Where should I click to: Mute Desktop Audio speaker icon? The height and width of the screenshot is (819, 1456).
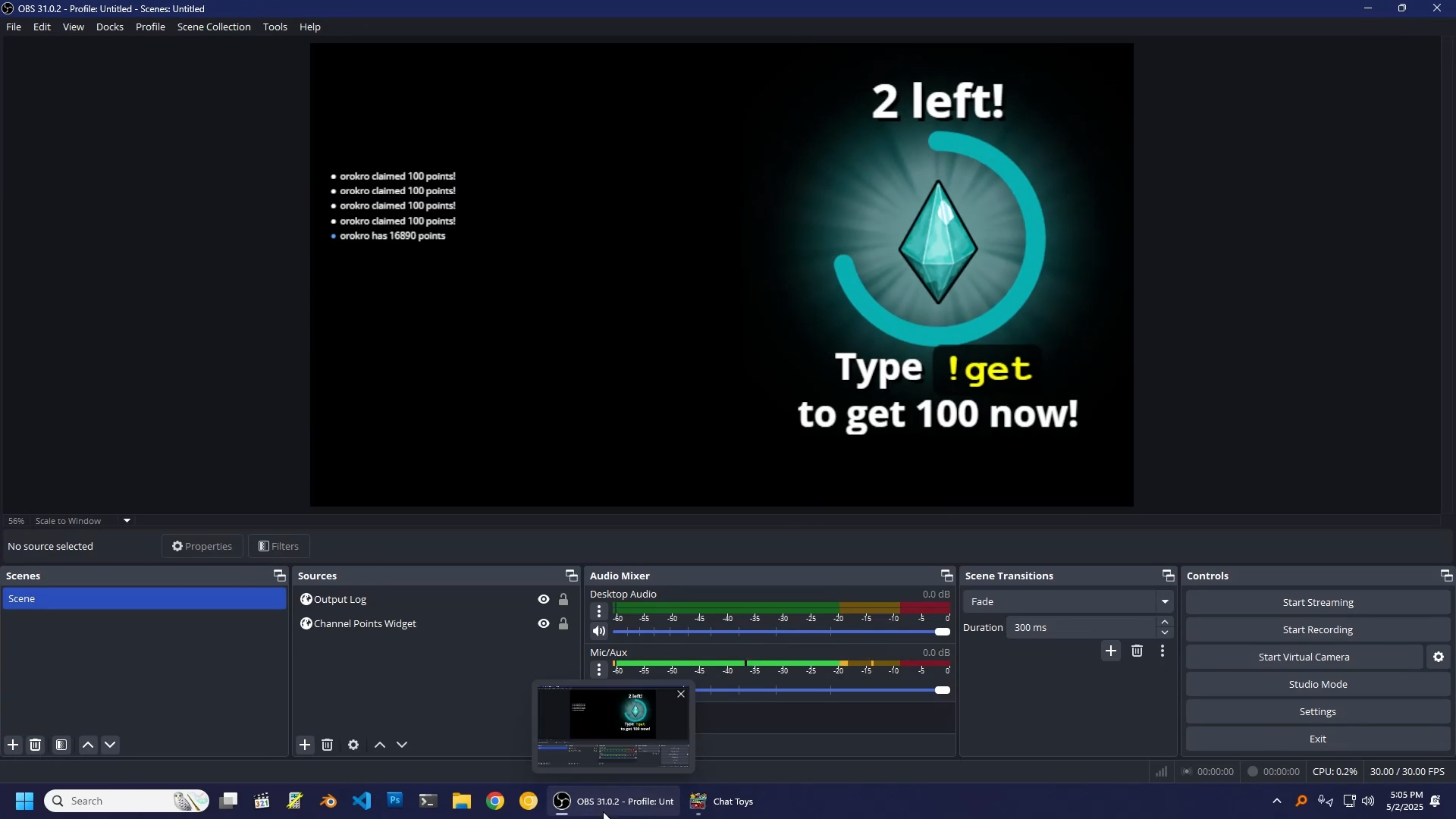[x=599, y=632]
